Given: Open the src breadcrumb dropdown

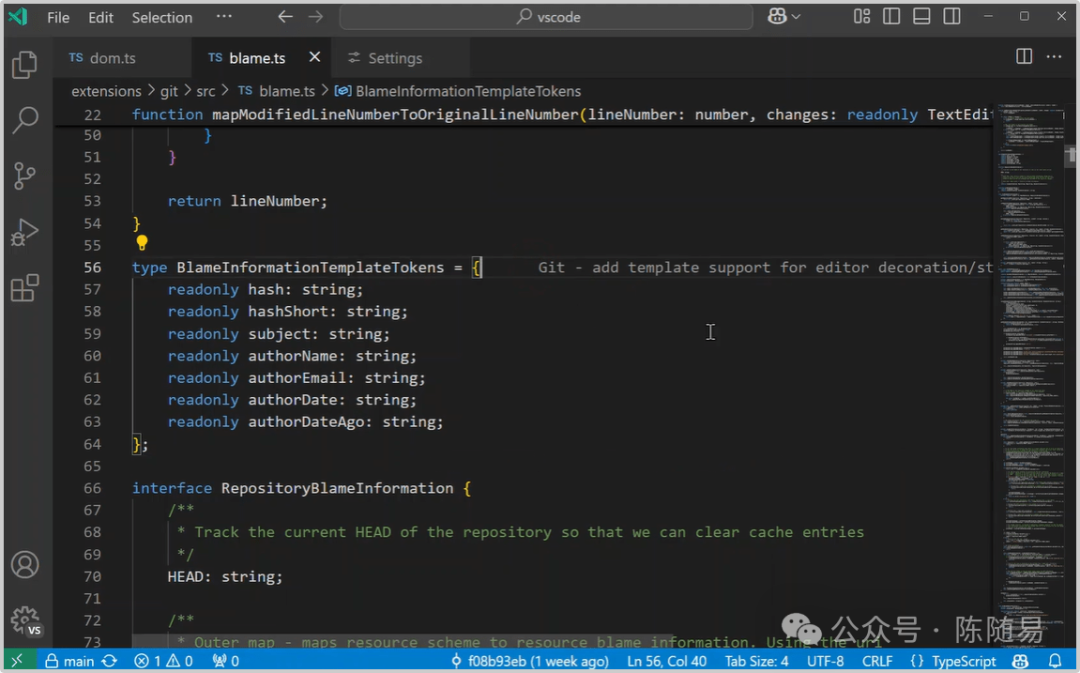Looking at the screenshot, I should click(206, 91).
